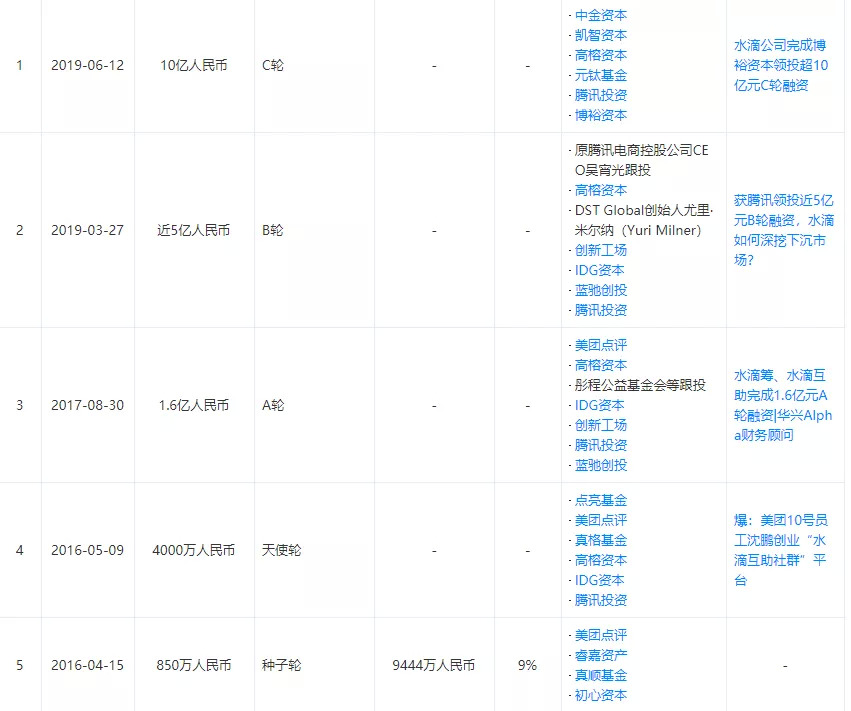Select text DST Global创始人尤里·米尔纳
This screenshot has height=711, width=851.
click(x=644, y=220)
